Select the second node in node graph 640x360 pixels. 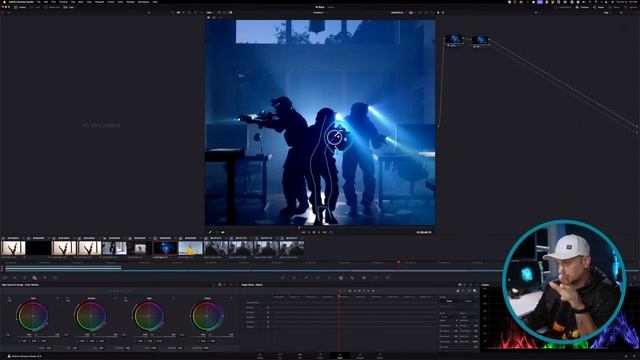(x=480, y=40)
